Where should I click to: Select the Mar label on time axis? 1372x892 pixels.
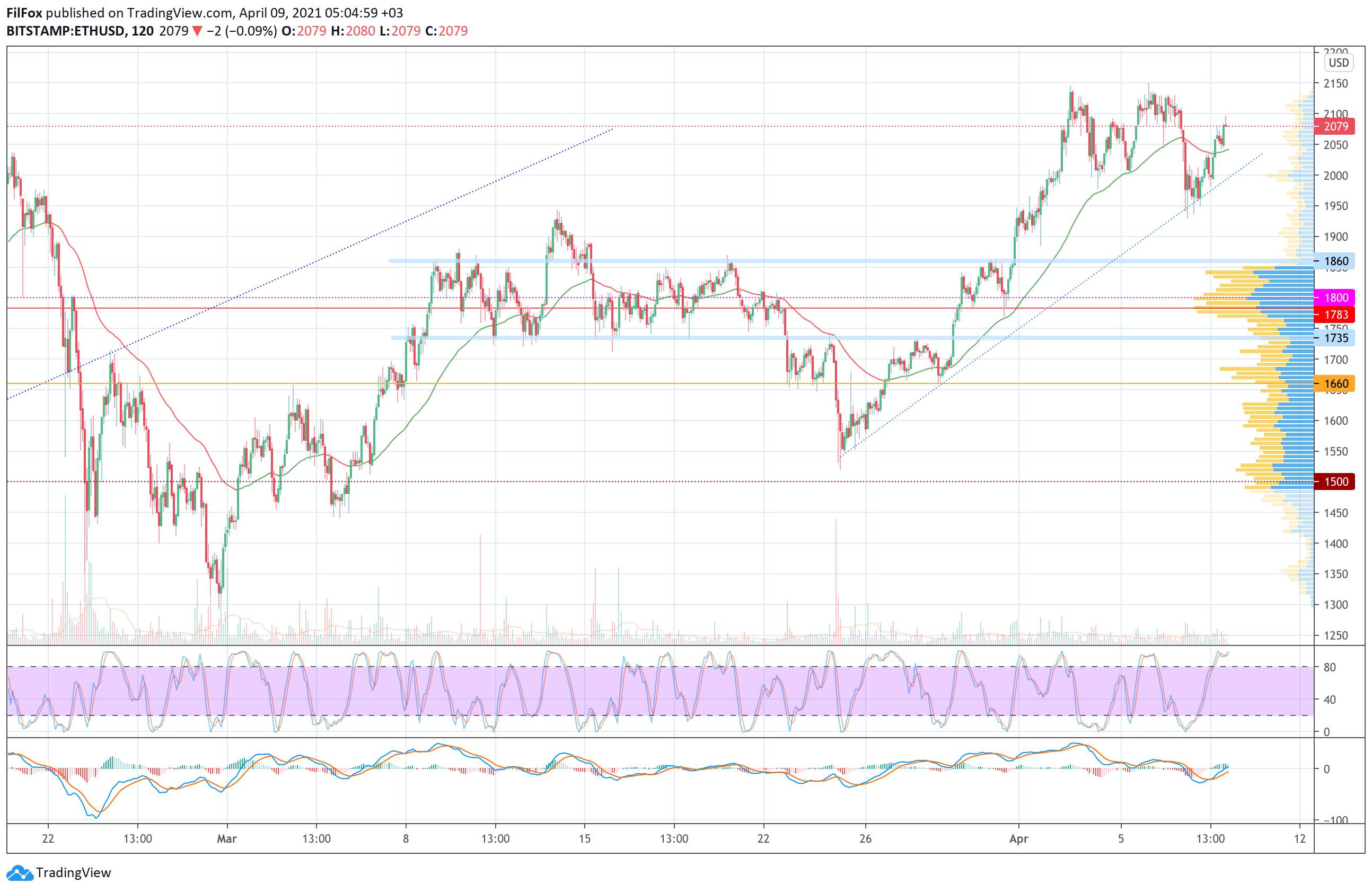click(x=226, y=839)
